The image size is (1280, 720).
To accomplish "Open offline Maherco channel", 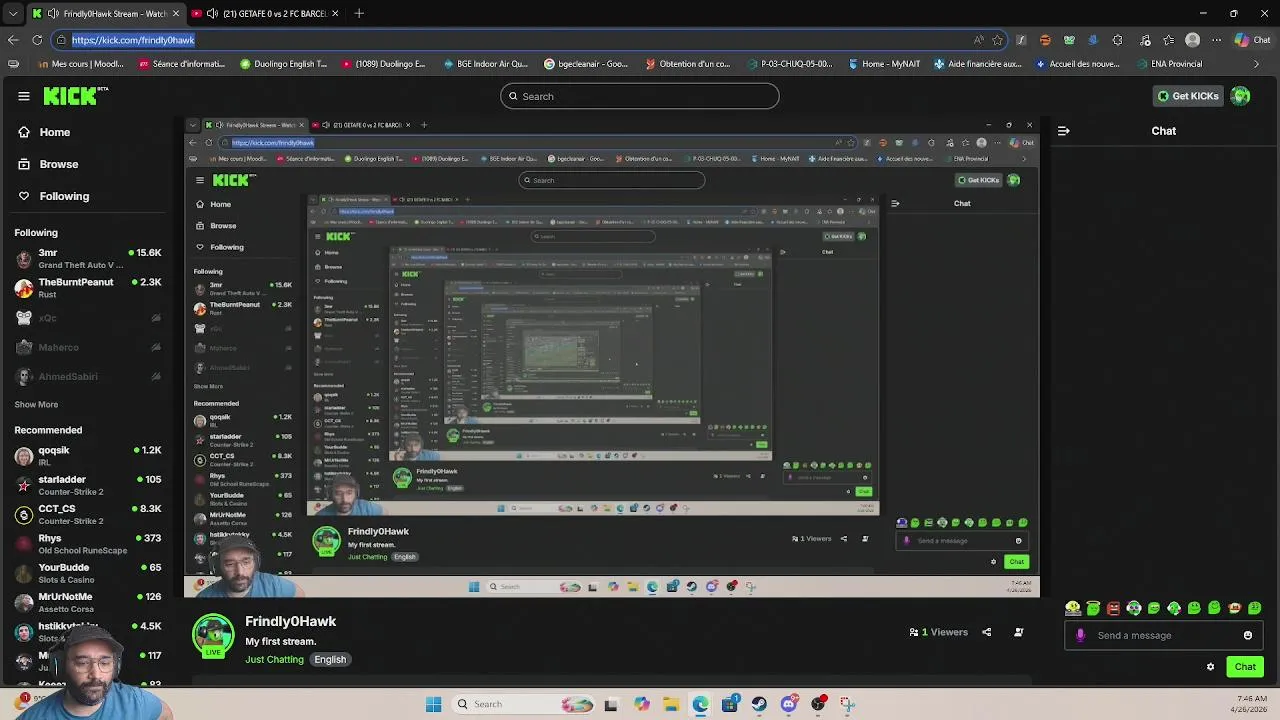I will click(88, 347).
